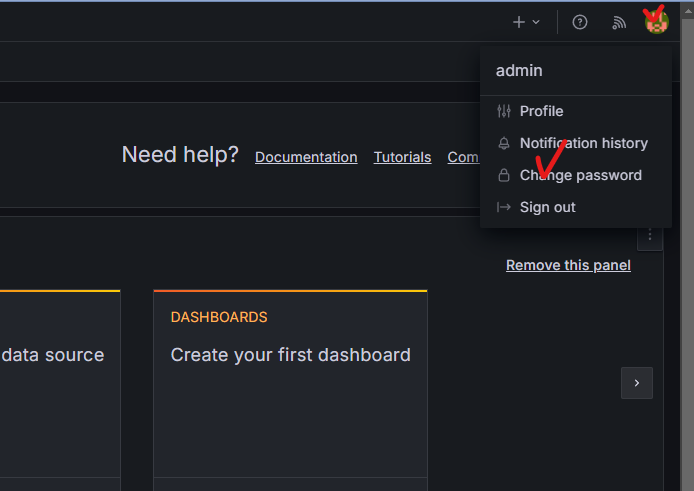Open the news feed RSS icon

(x=619, y=22)
